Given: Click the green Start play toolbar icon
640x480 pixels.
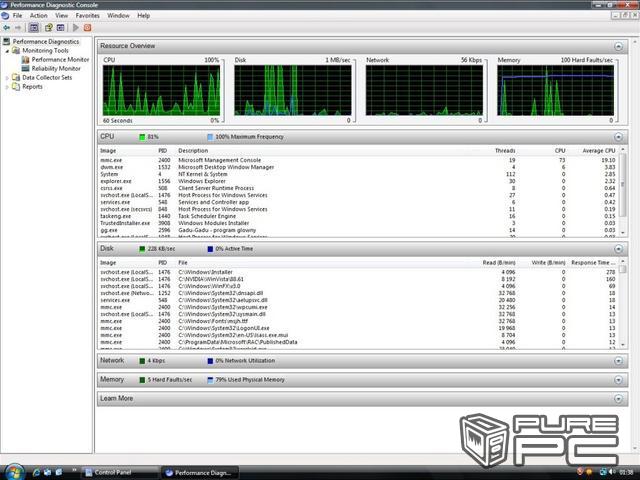Looking at the screenshot, I should (x=76, y=28).
